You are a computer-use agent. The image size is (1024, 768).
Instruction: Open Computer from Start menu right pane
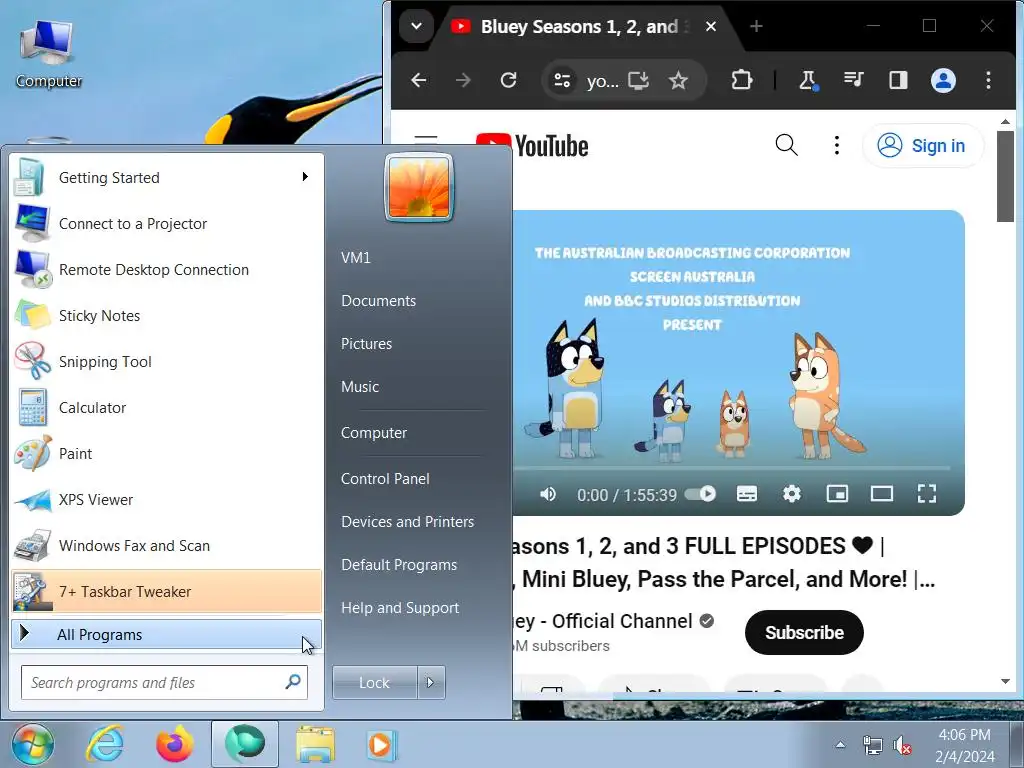374,433
